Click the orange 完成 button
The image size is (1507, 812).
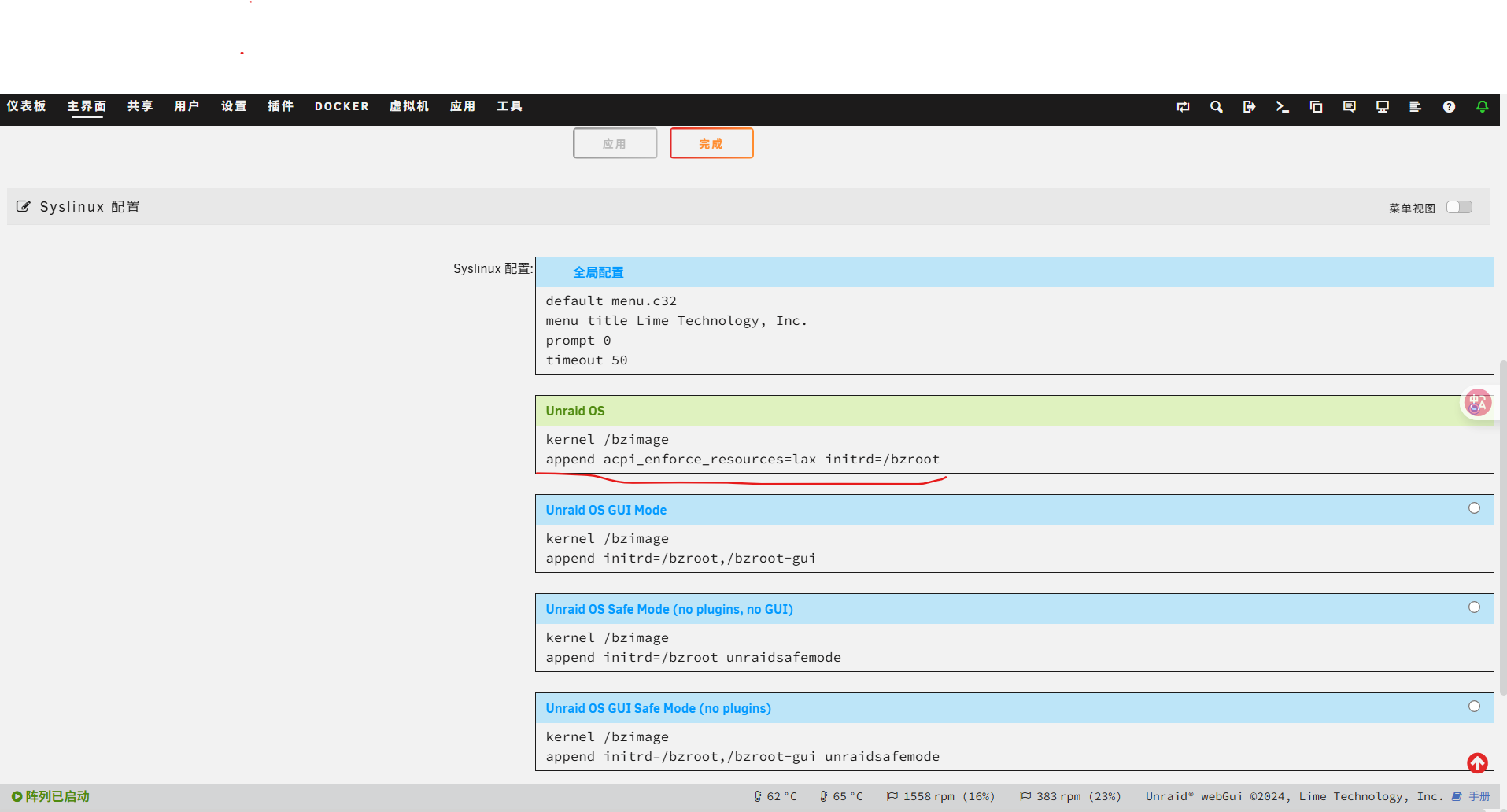pyautogui.click(x=711, y=143)
